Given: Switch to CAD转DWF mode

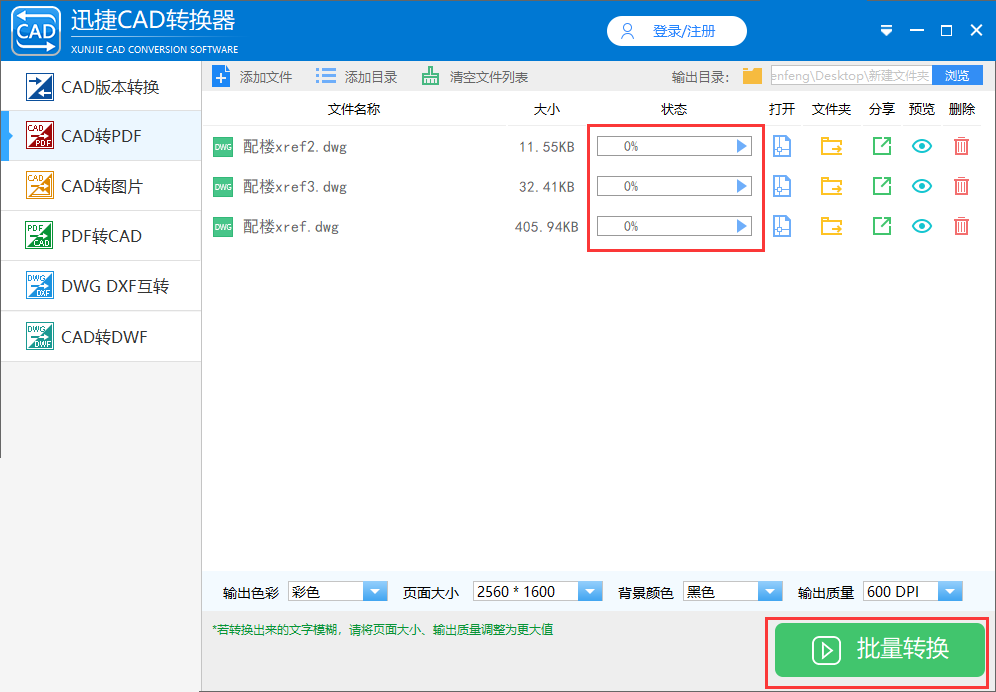Looking at the screenshot, I should (x=101, y=336).
